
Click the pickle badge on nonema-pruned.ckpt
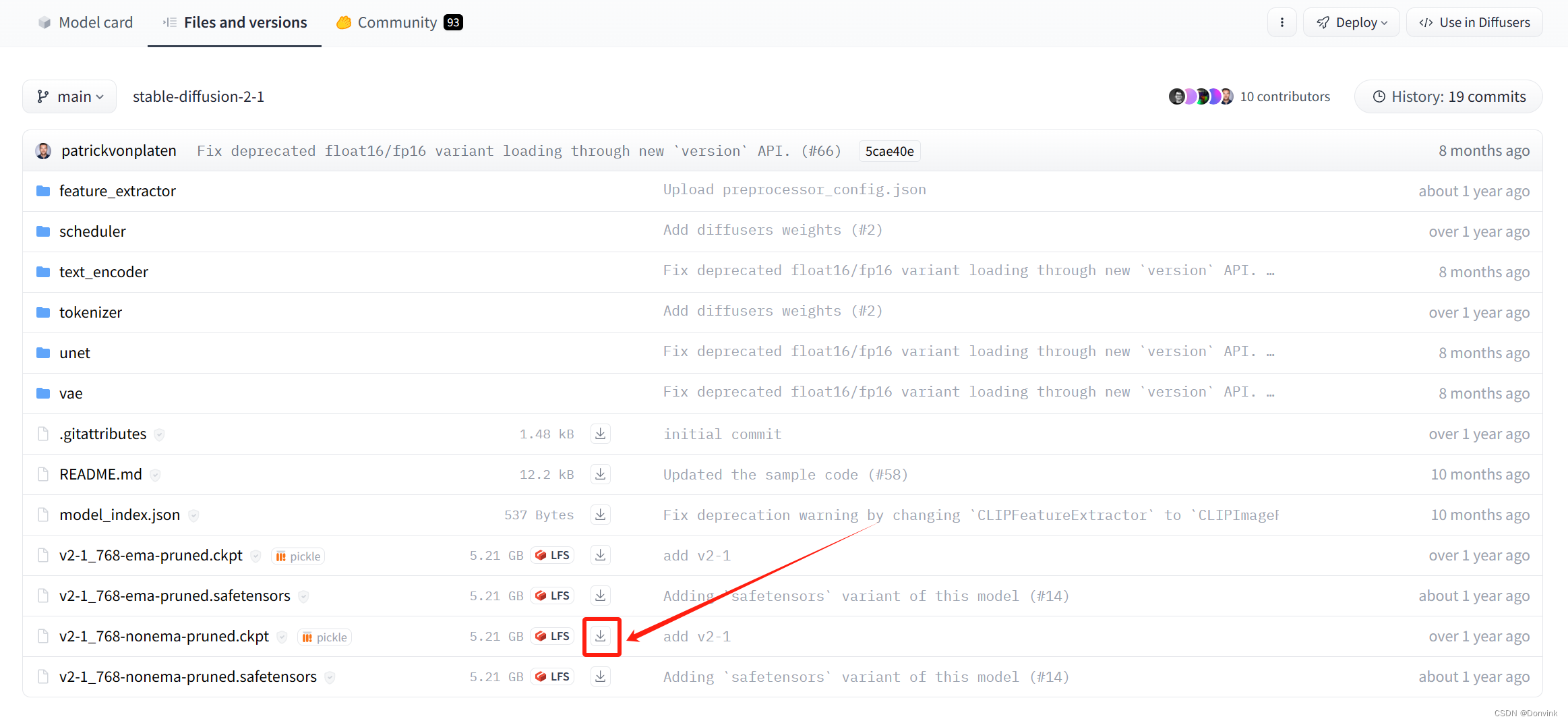324,637
